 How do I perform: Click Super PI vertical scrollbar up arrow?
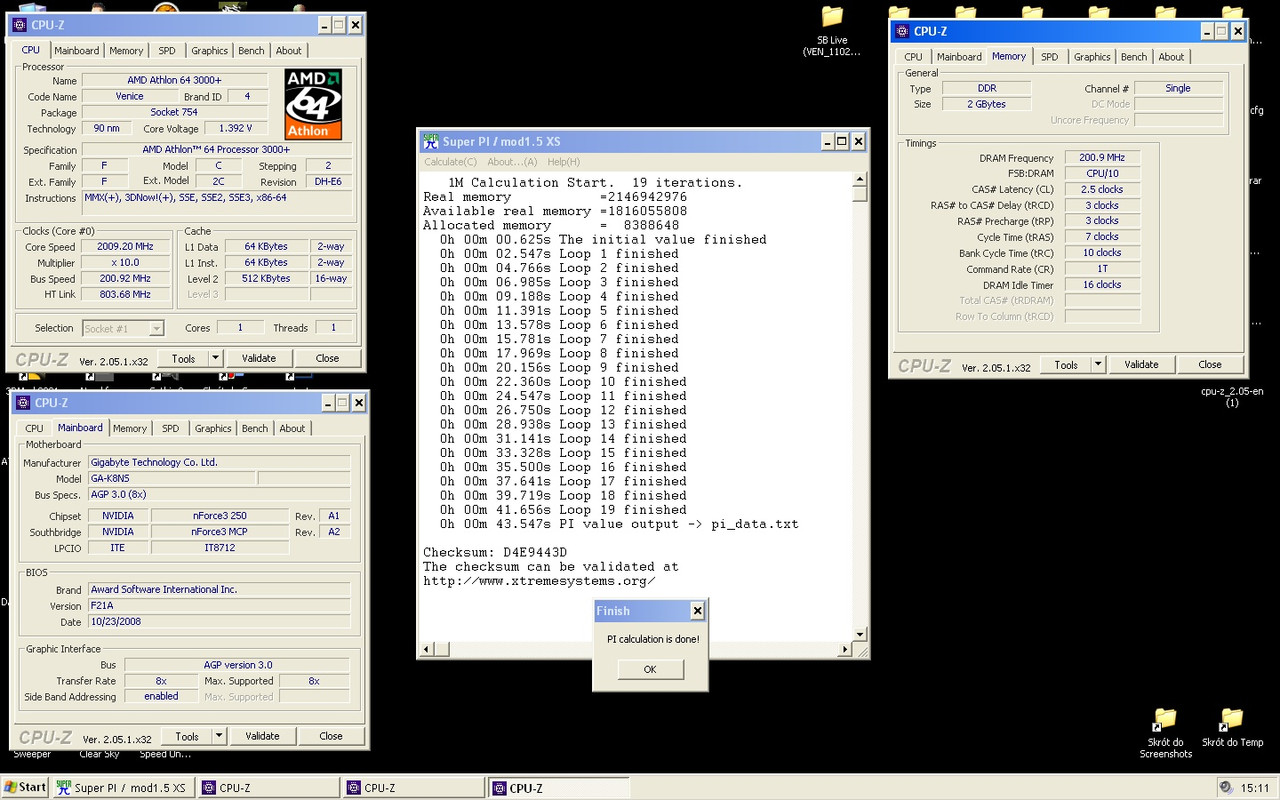coord(860,179)
